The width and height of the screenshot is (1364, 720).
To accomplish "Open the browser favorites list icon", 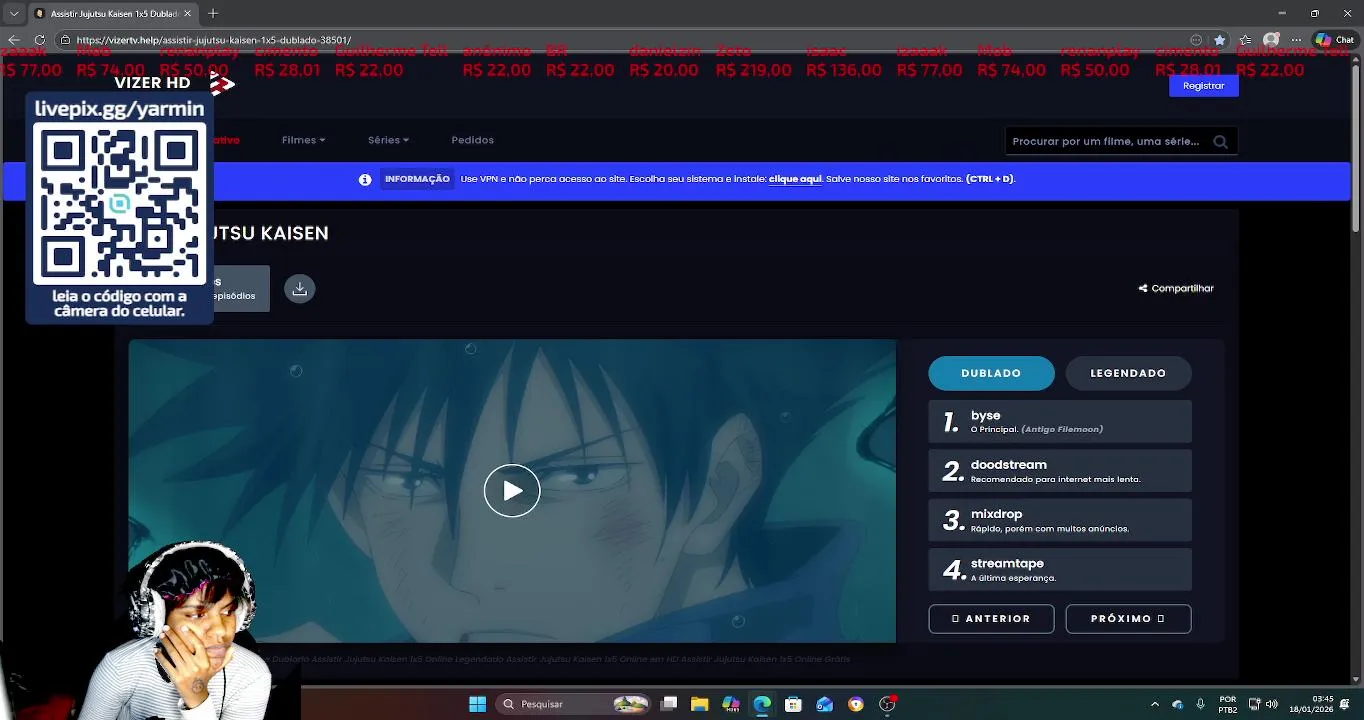I will click(1245, 40).
